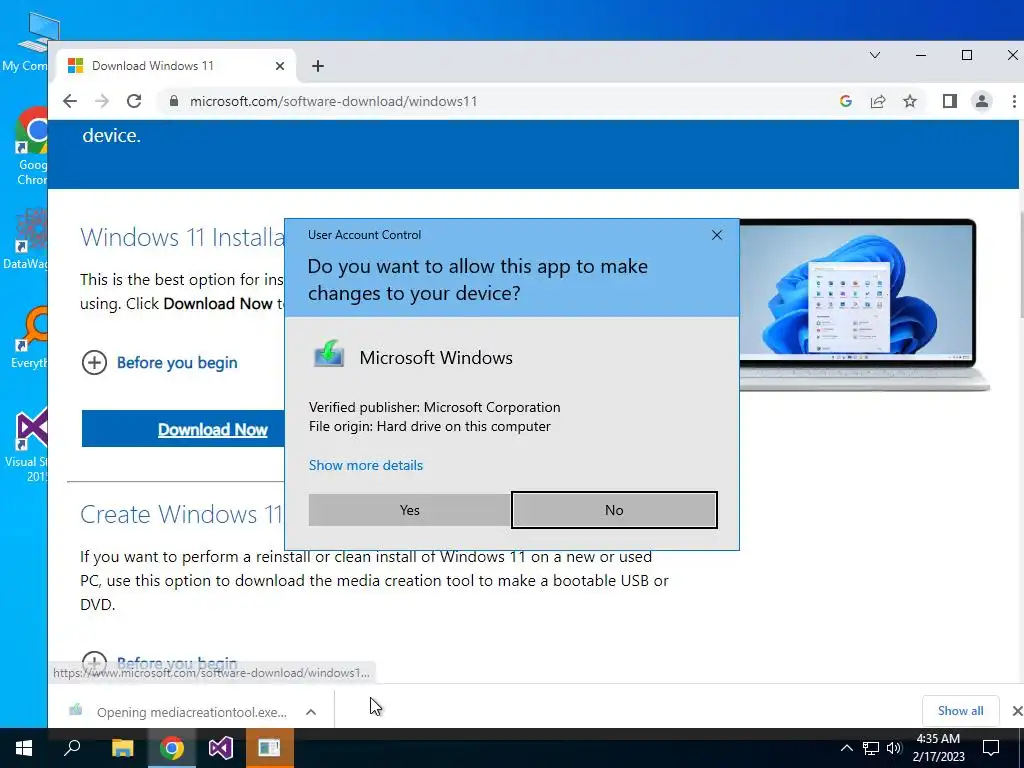This screenshot has height=768, width=1024.
Task: Click volume speaker icon in tray
Action: (x=894, y=748)
